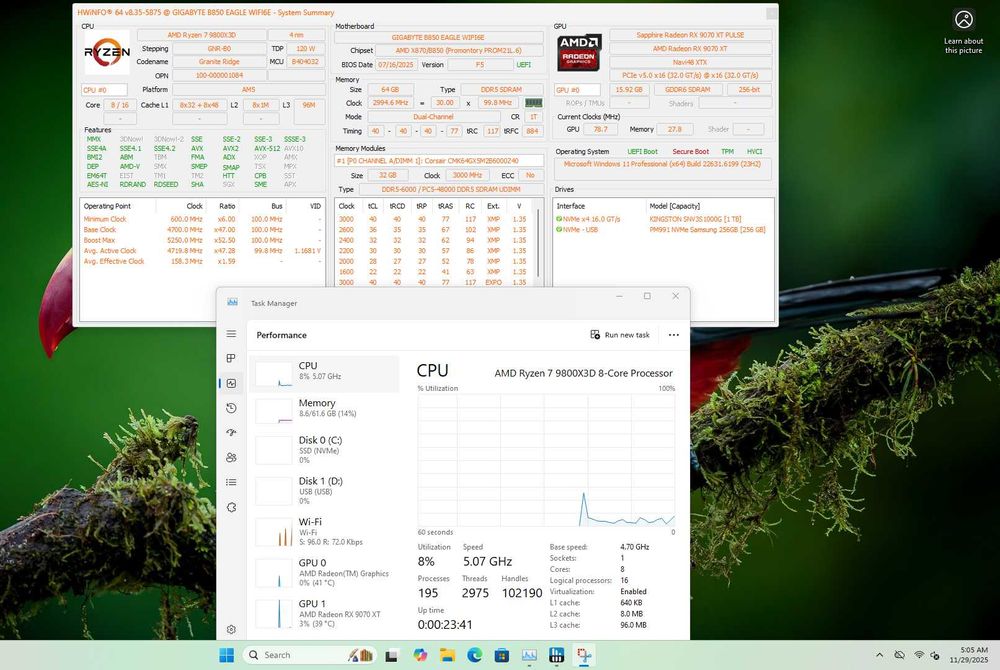
Task: Switch to HWiNFO via taskbar icon
Action: [557, 655]
